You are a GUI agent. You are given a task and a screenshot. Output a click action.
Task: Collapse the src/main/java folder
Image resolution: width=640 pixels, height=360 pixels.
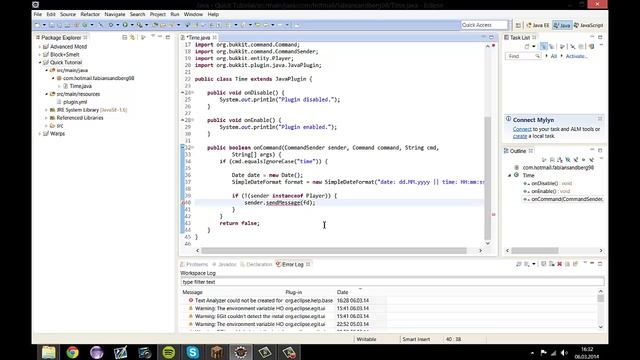(47, 70)
